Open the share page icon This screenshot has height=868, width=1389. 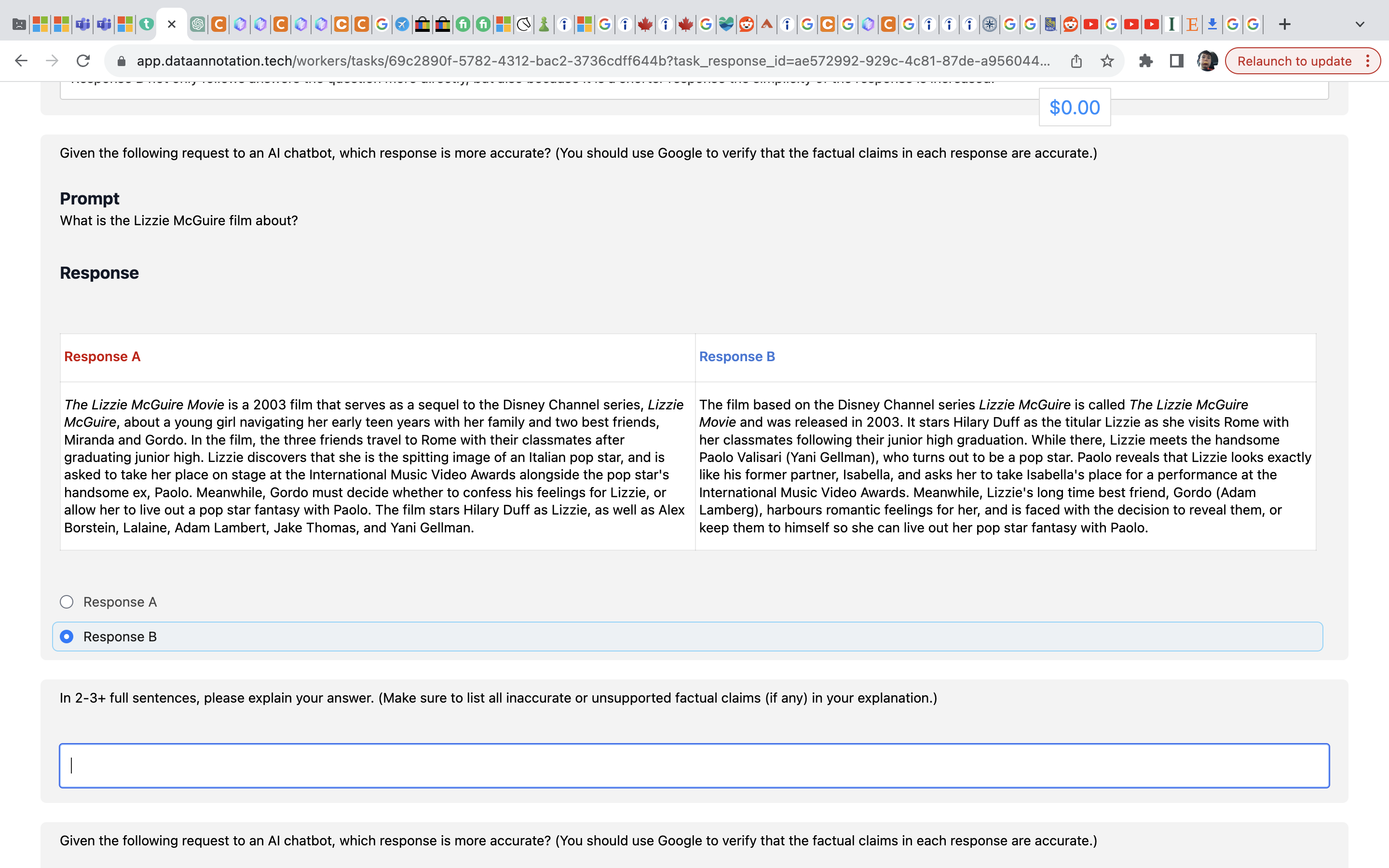[1076, 61]
